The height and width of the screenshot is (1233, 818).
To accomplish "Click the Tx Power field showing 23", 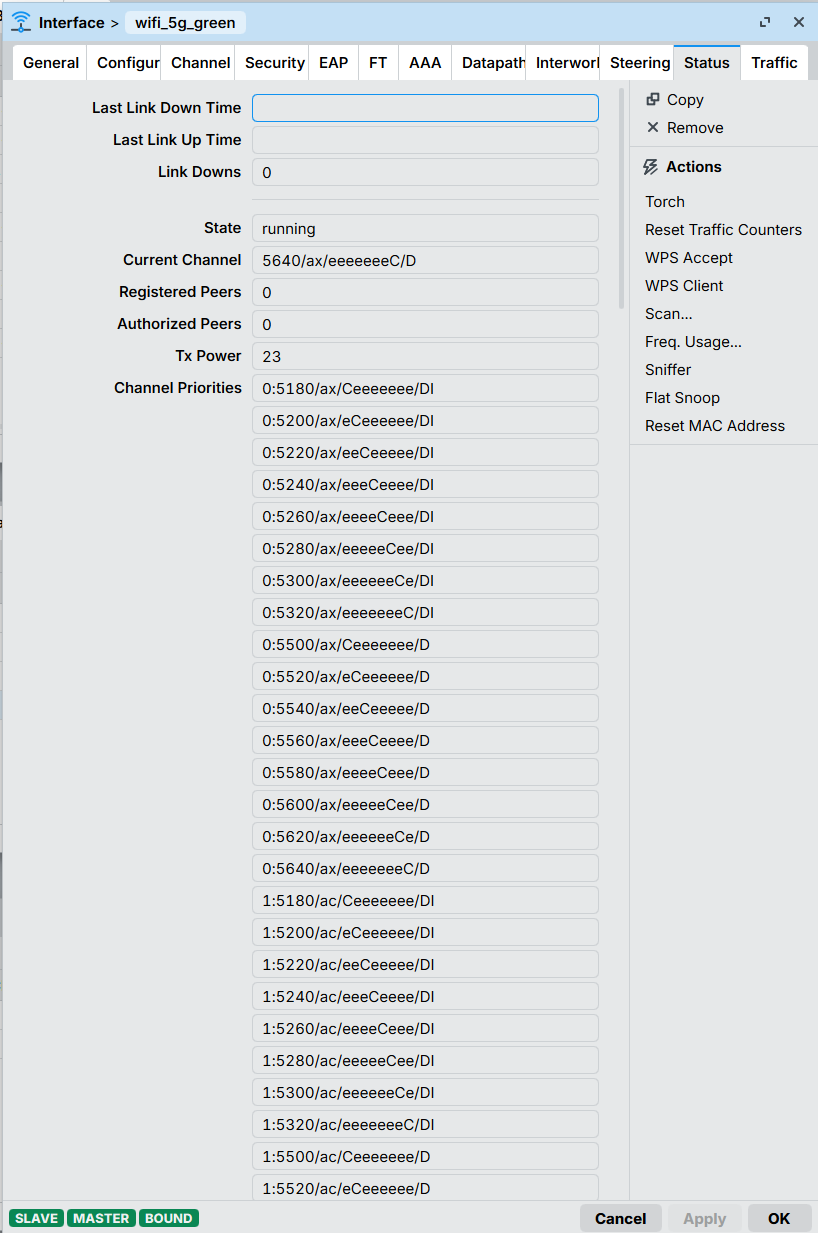I will click(425, 356).
